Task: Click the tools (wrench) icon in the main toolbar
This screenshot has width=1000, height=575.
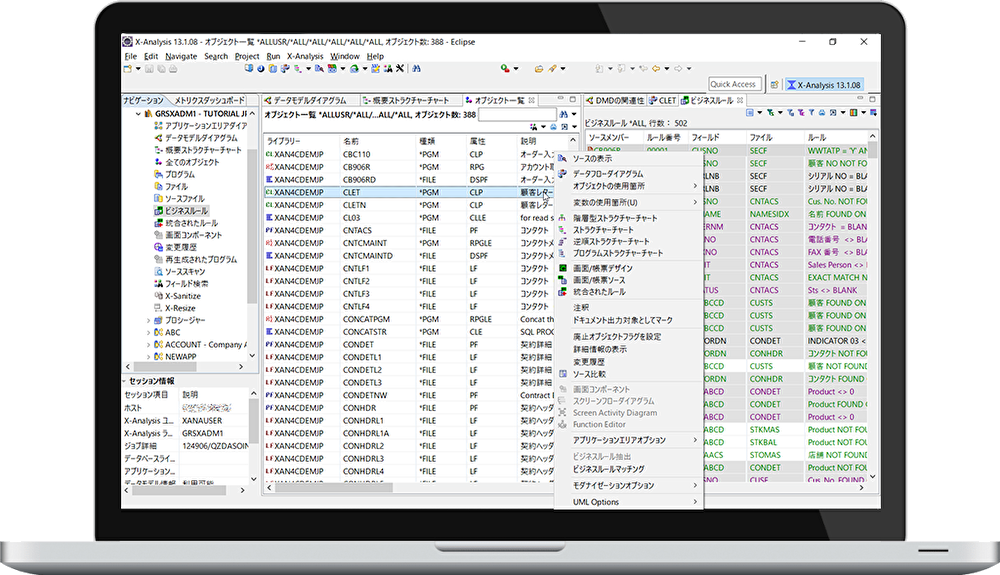Action: (400, 68)
